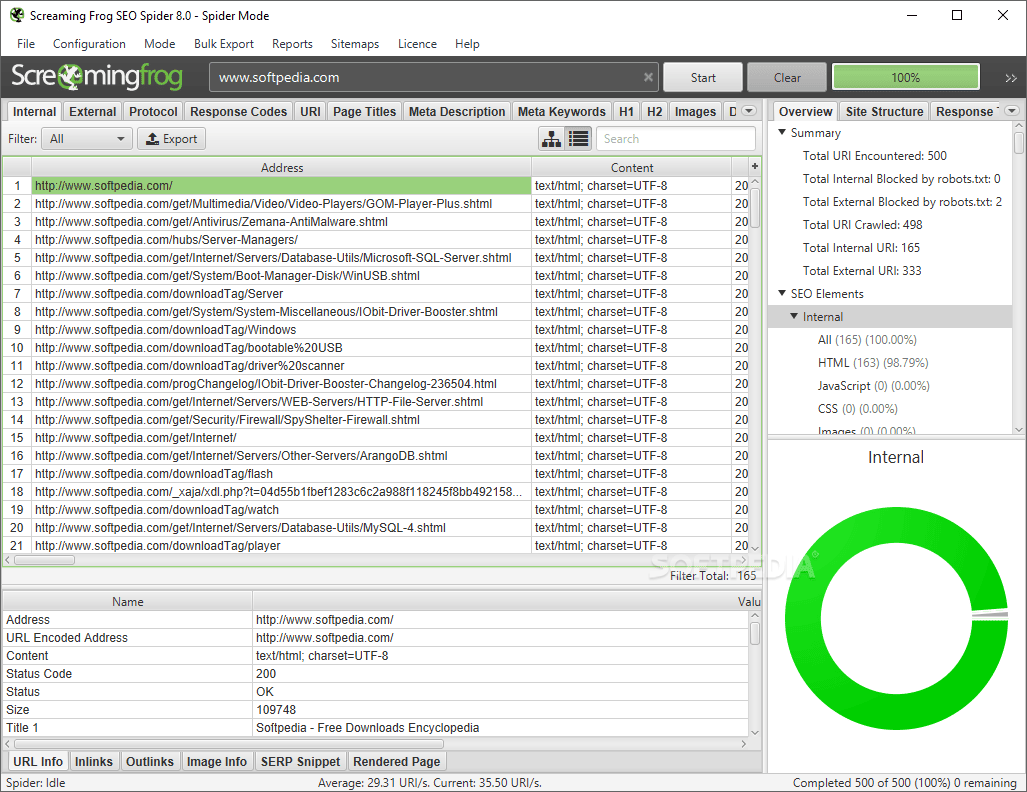
Task: Click the Search input field
Action: tap(676, 139)
